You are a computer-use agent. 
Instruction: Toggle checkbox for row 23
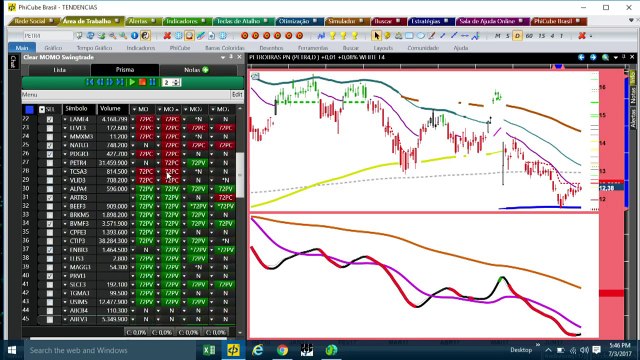point(50,128)
